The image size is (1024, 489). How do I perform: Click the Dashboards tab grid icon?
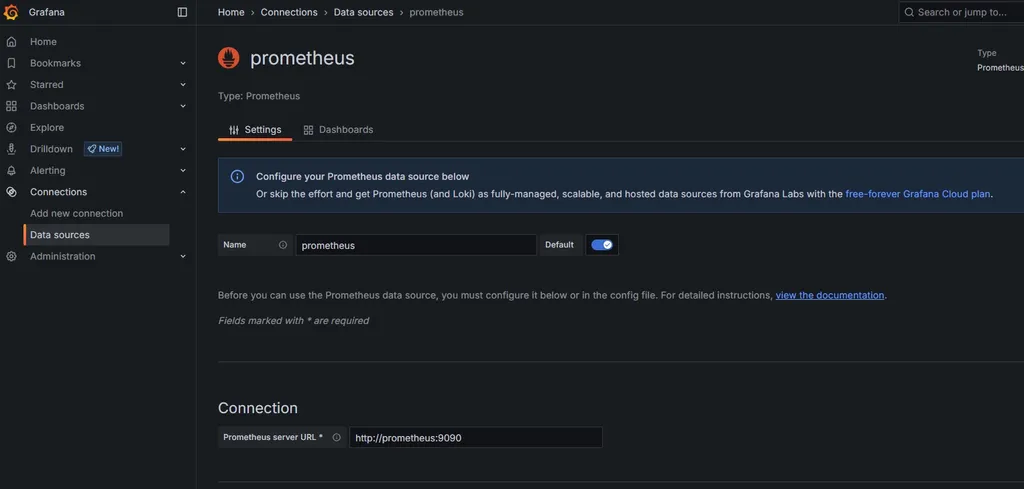pyautogui.click(x=308, y=130)
